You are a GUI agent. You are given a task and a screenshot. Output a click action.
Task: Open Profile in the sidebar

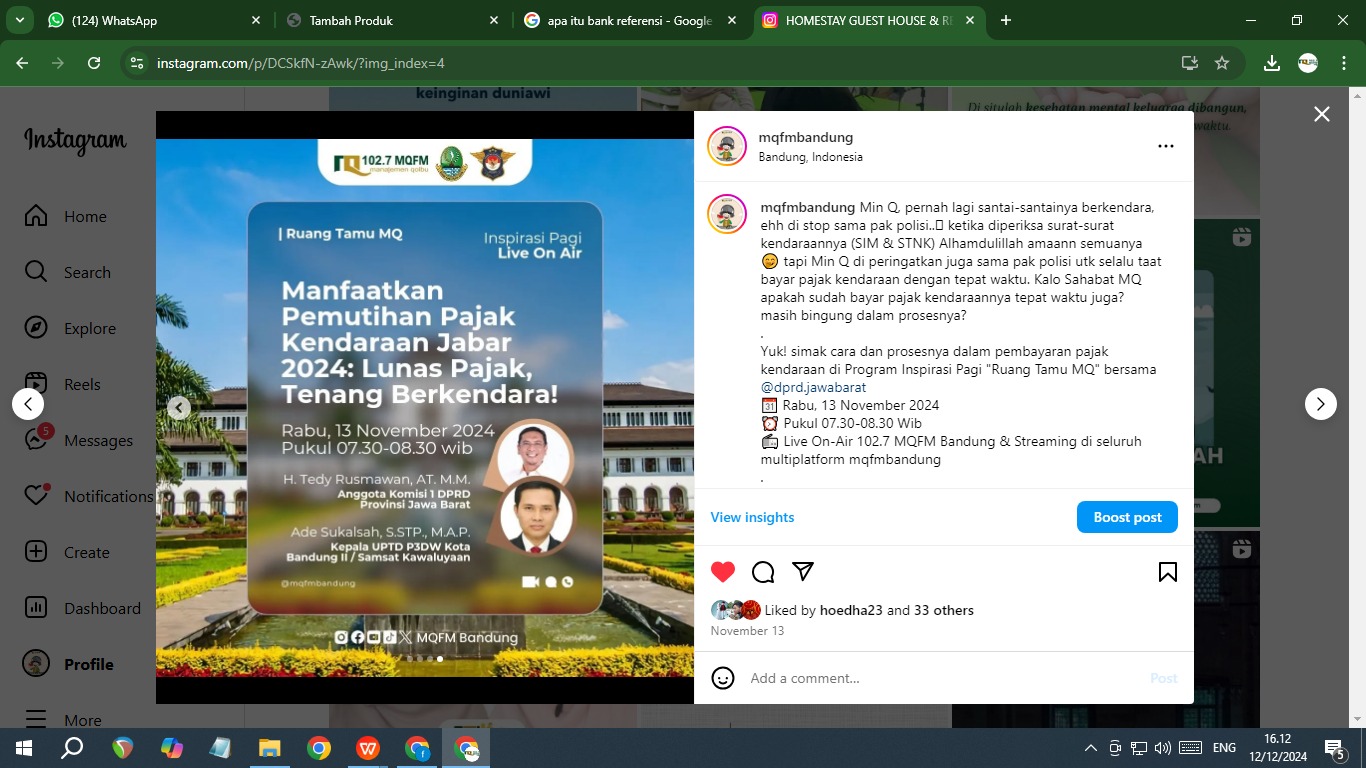68,664
